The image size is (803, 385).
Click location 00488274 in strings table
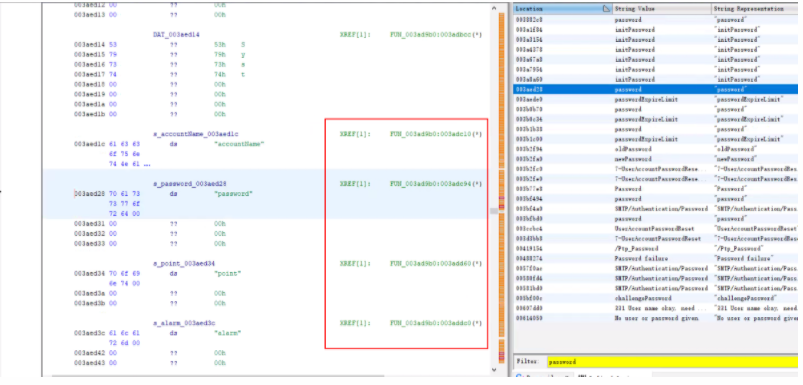pyautogui.click(x=529, y=259)
